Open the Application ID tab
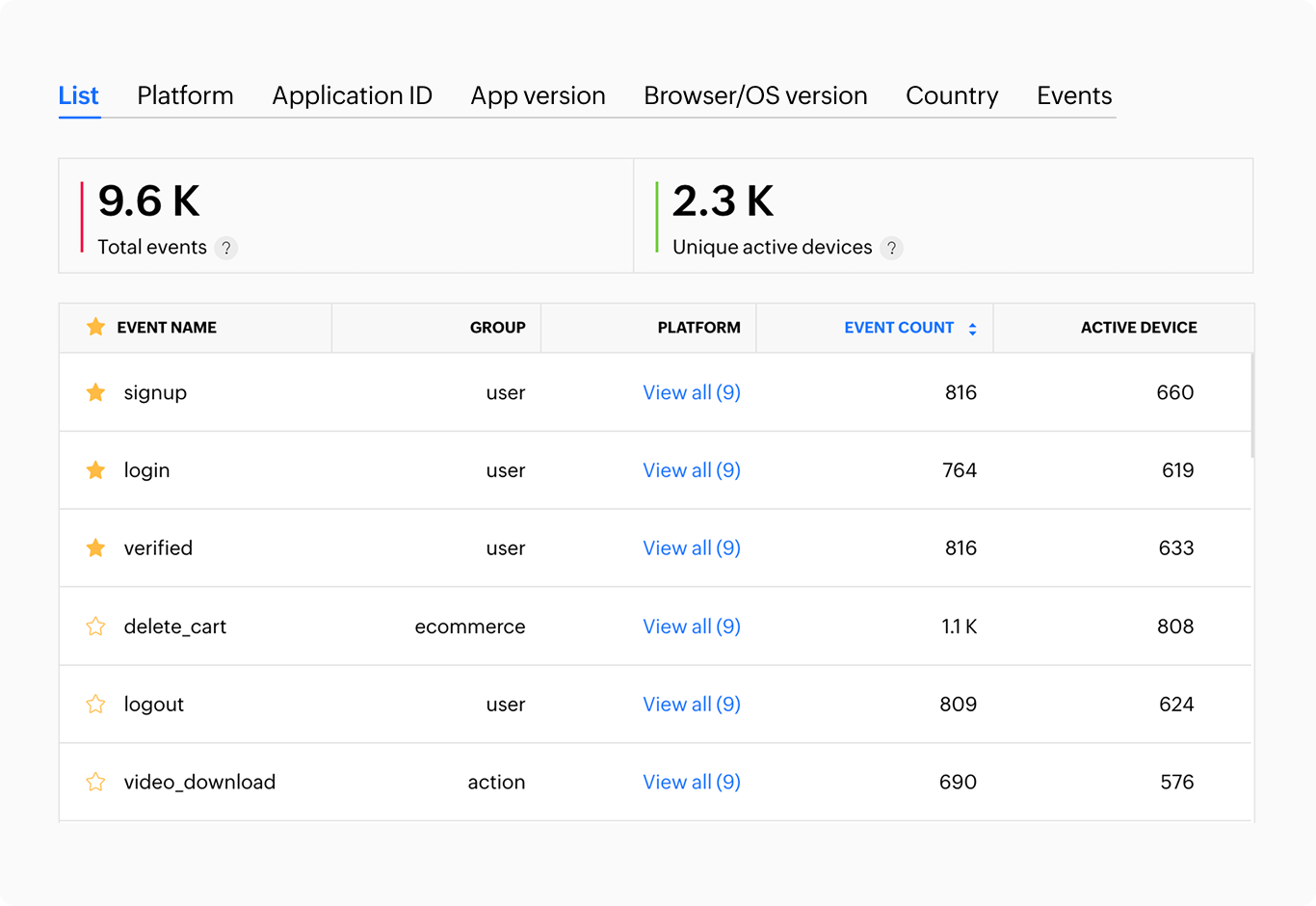Image resolution: width=1316 pixels, height=906 pixels. (x=352, y=95)
